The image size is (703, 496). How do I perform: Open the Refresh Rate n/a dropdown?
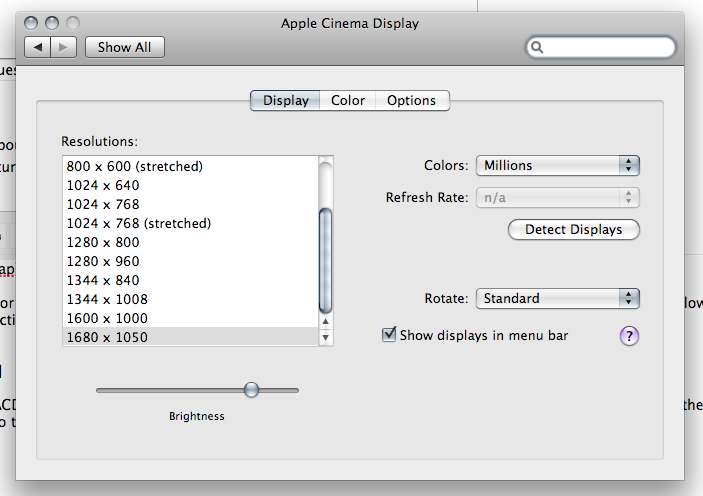point(558,197)
